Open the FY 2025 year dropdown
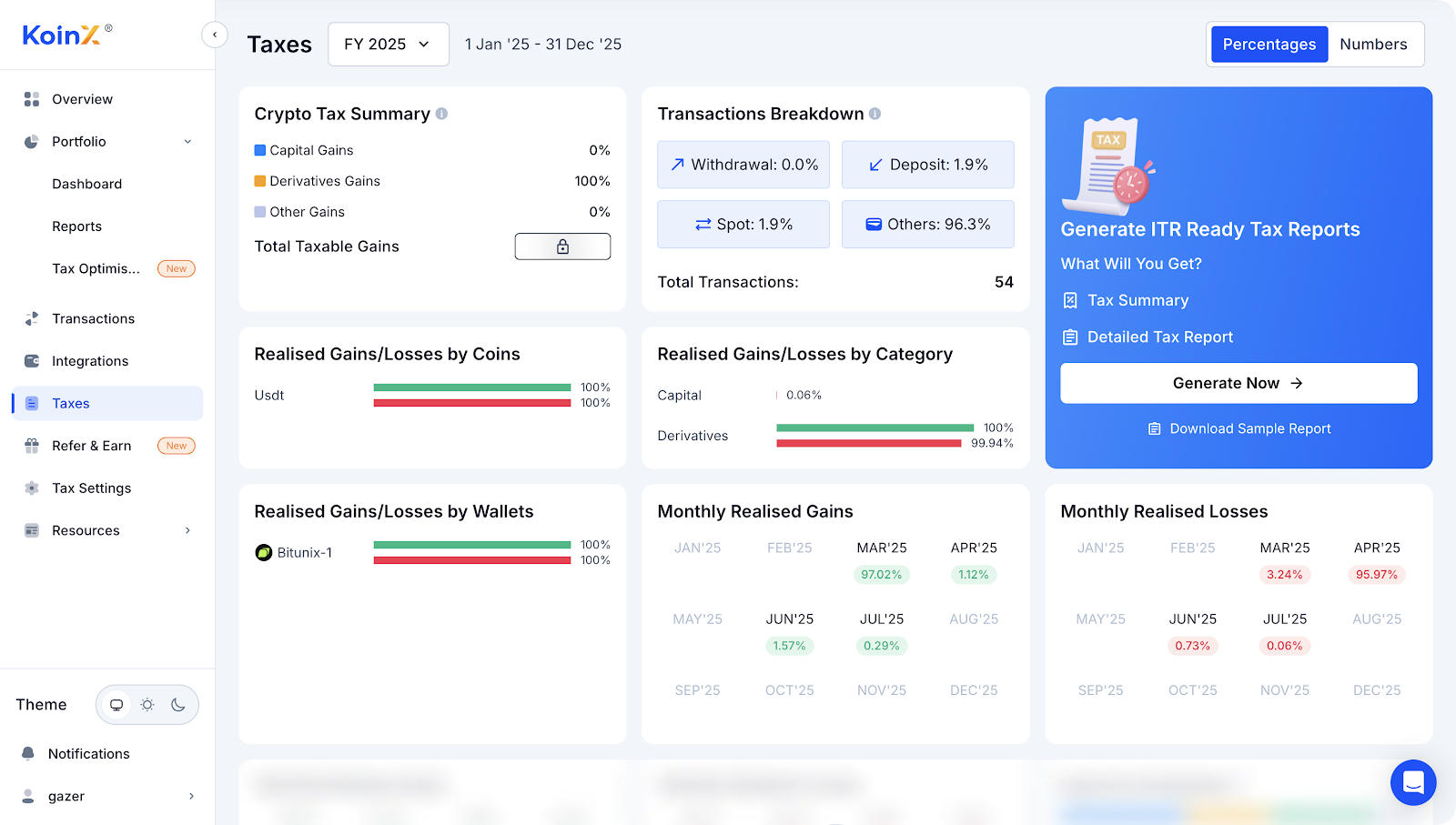The width and height of the screenshot is (1456, 825). click(x=389, y=44)
